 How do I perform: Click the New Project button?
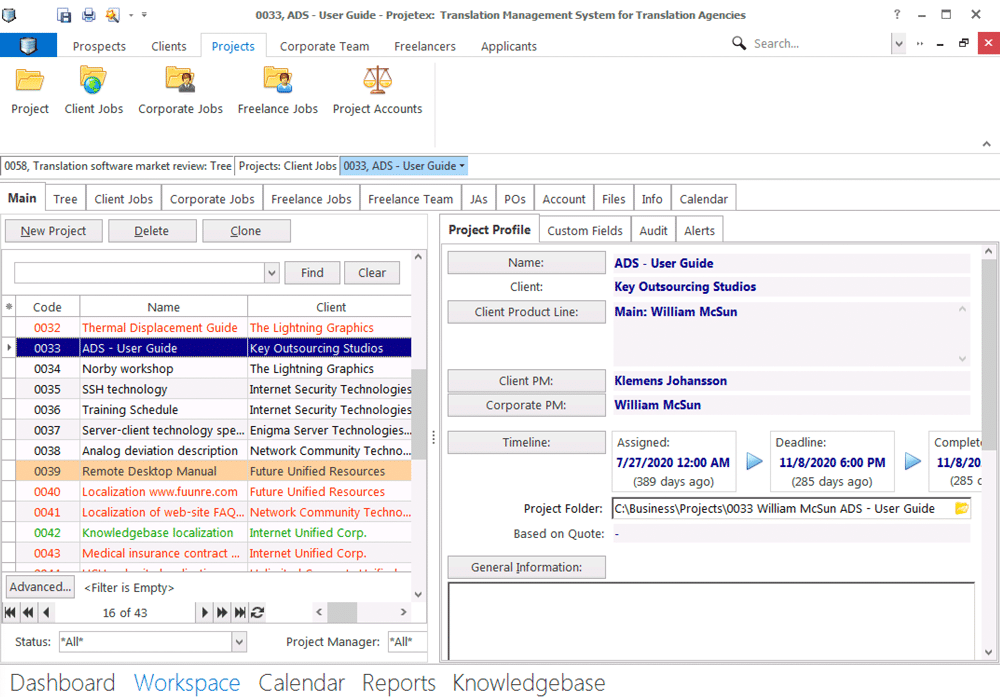click(x=54, y=231)
